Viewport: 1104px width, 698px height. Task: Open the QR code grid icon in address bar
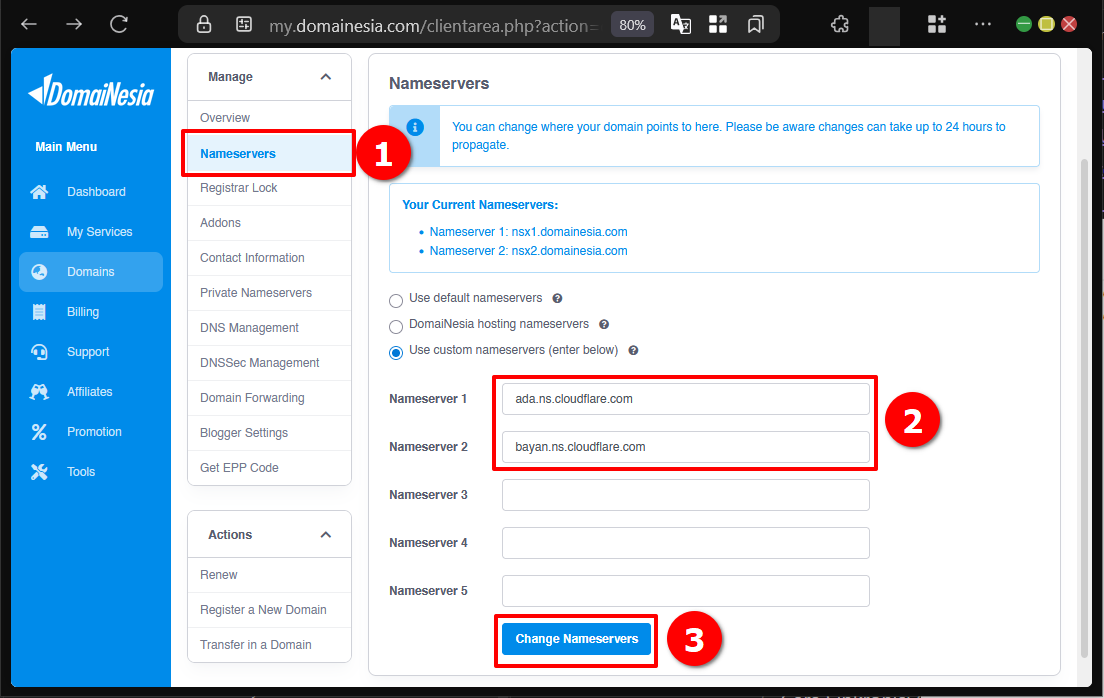pos(717,25)
